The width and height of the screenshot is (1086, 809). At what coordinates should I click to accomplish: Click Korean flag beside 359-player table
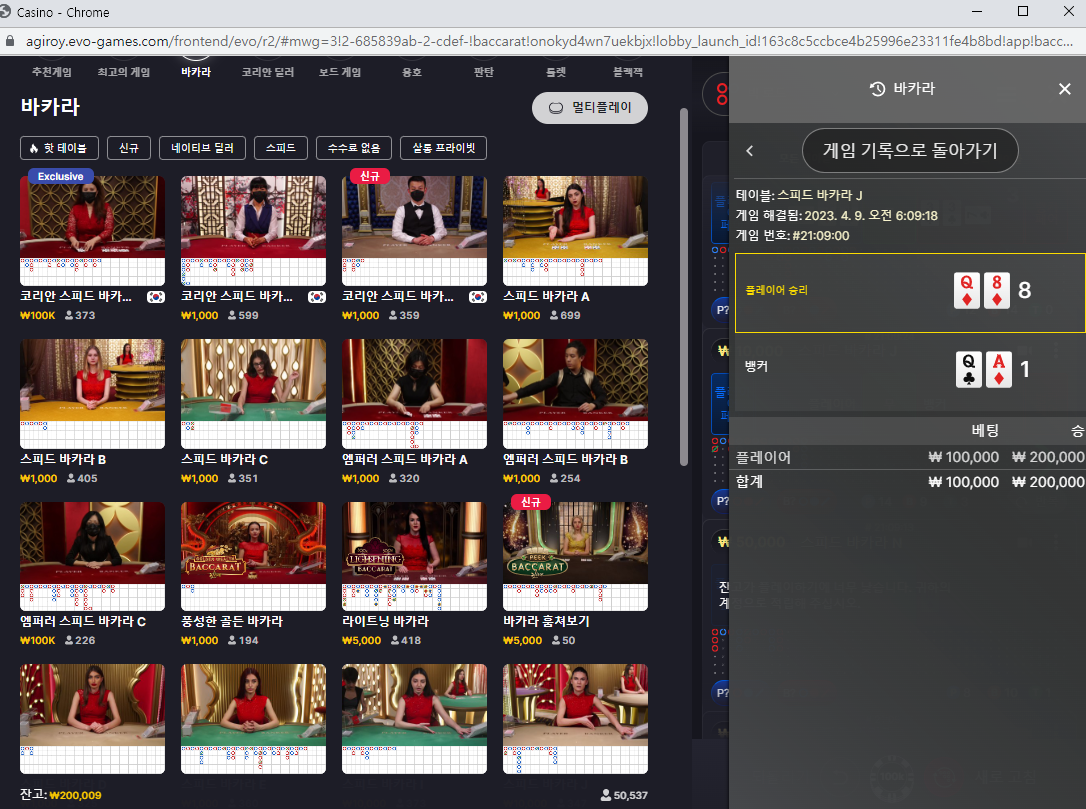pyautogui.click(x=478, y=296)
